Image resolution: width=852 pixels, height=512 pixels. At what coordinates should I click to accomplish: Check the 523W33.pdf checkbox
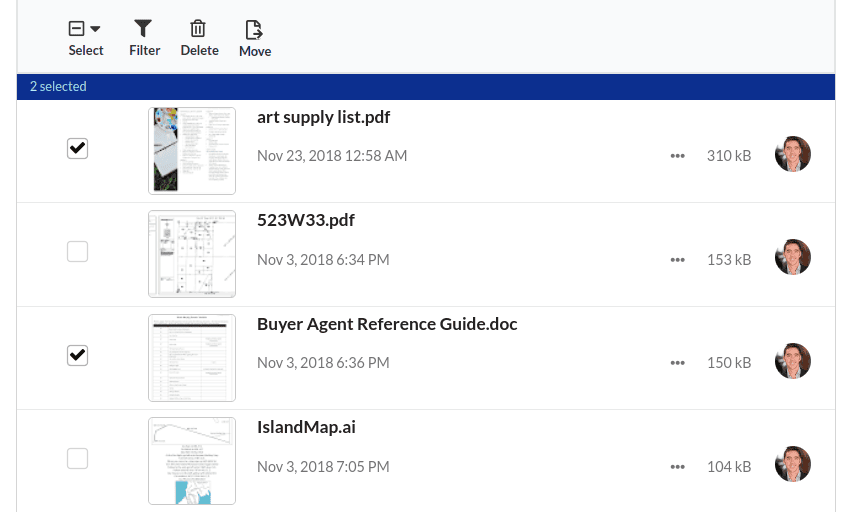pos(77,252)
